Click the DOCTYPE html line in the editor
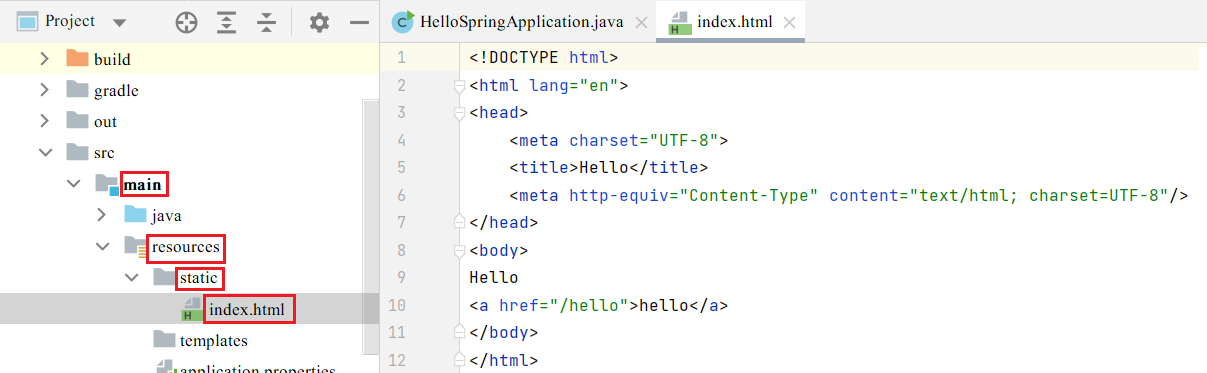1207x373 pixels. point(544,58)
